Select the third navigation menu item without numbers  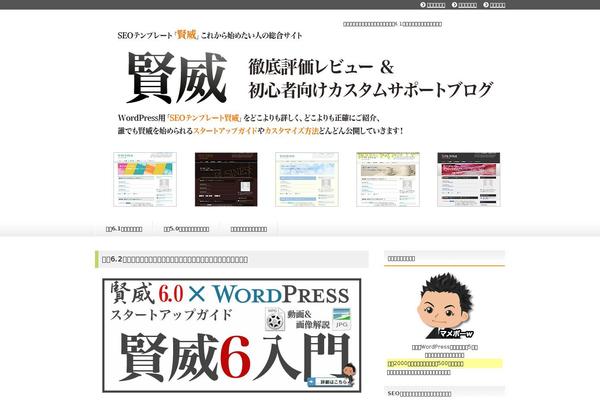(x=249, y=229)
